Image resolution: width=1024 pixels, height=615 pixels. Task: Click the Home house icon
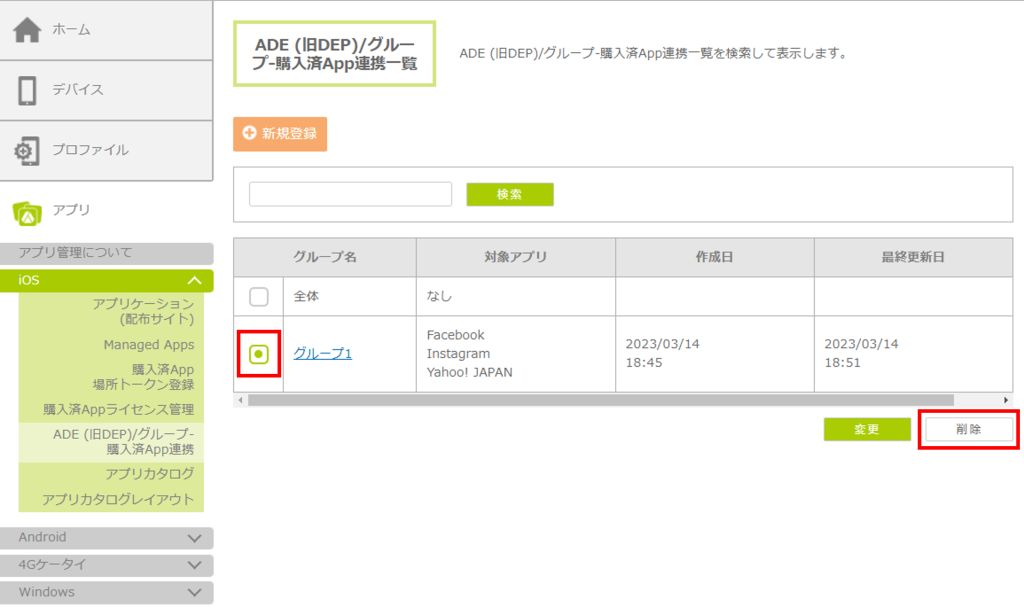27,30
